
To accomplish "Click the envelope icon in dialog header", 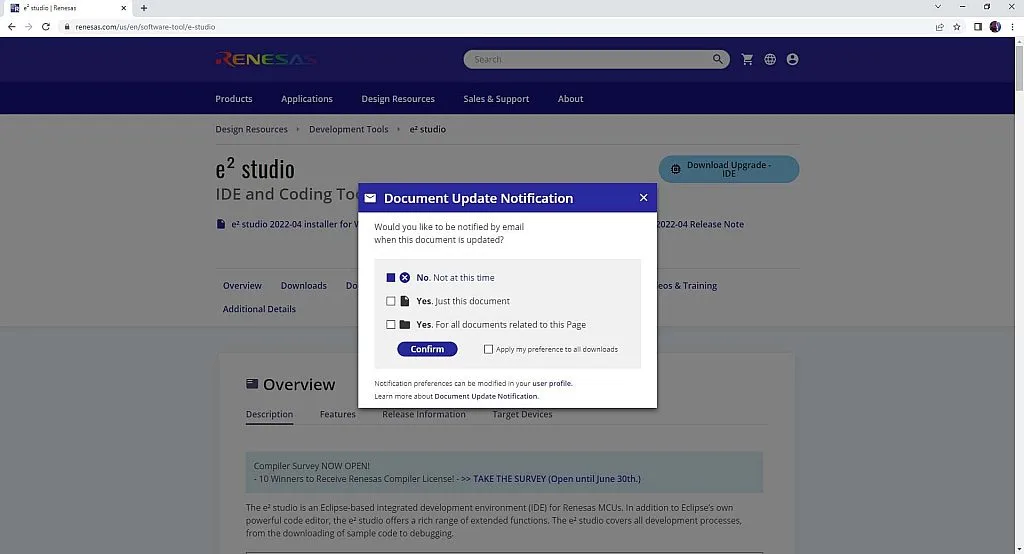I will (x=370, y=198).
